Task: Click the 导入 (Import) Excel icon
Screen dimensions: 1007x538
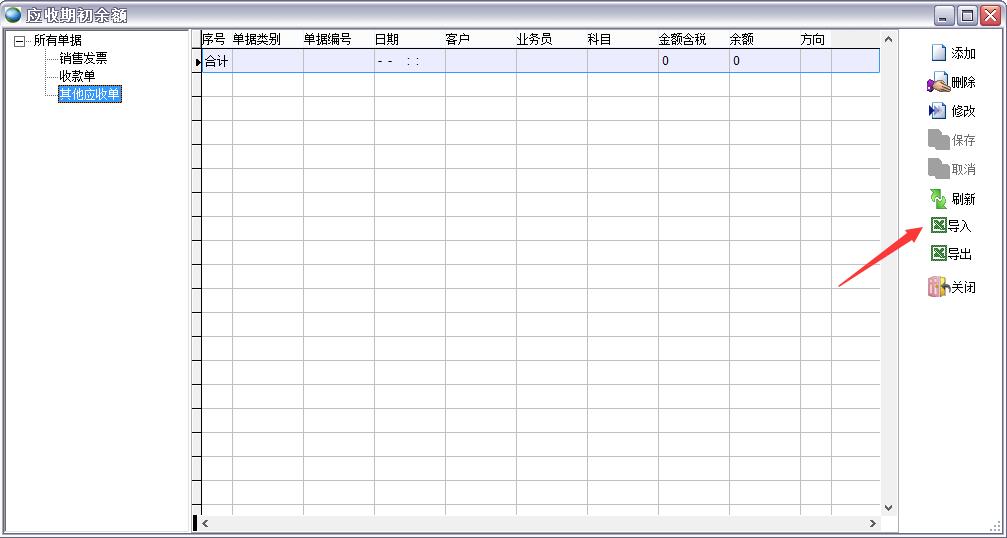Action: point(938,226)
